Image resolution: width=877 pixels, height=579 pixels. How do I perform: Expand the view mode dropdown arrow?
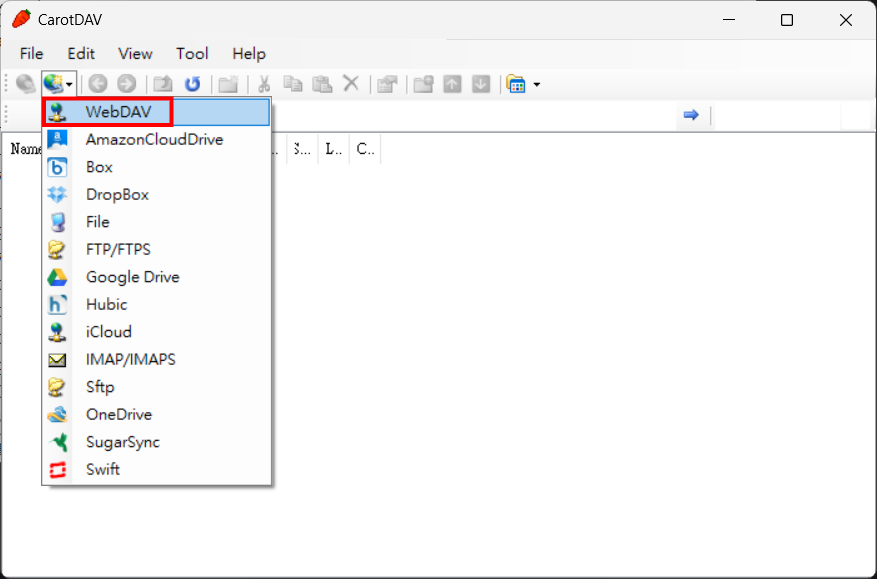pos(537,85)
